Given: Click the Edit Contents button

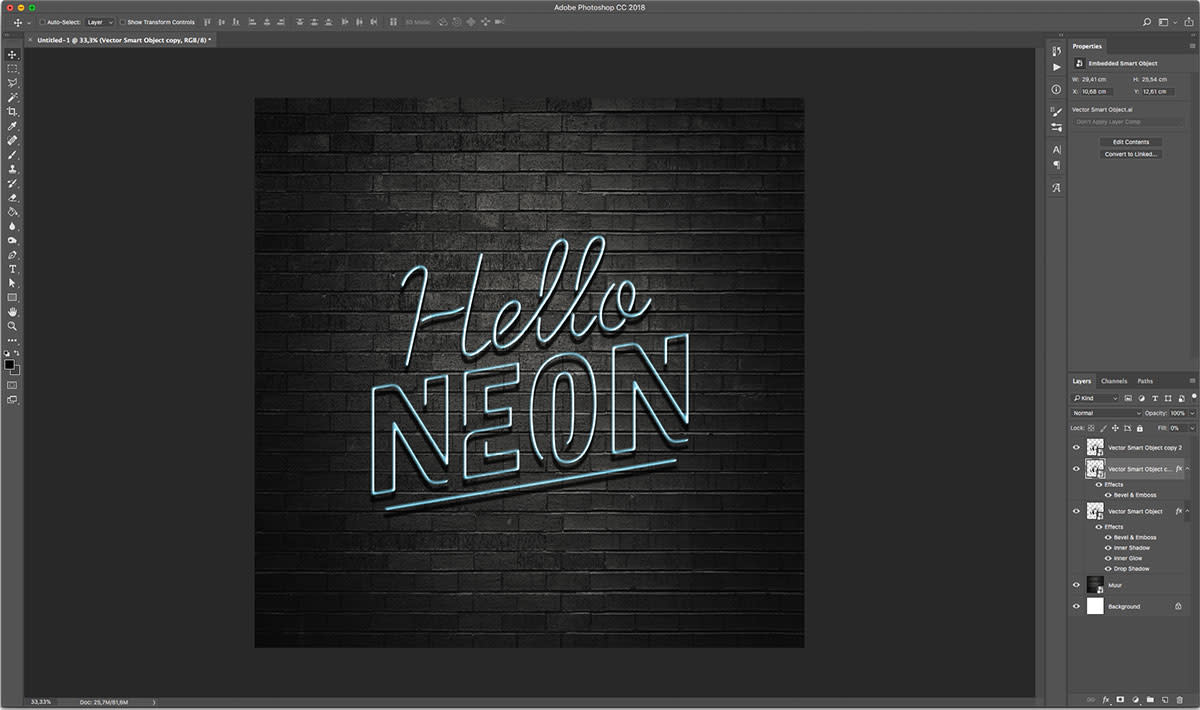Looking at the screenshot, I should 1131,142.
